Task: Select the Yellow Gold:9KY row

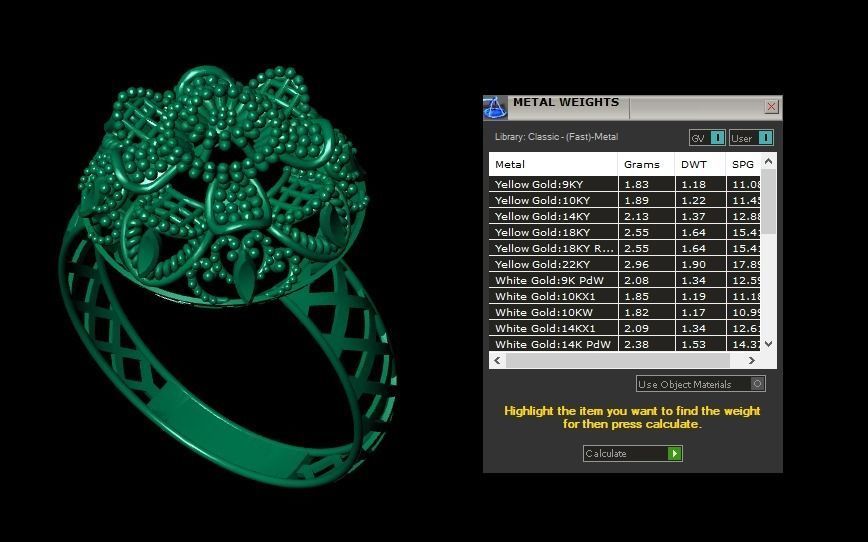Action: (x=625, y=184)
